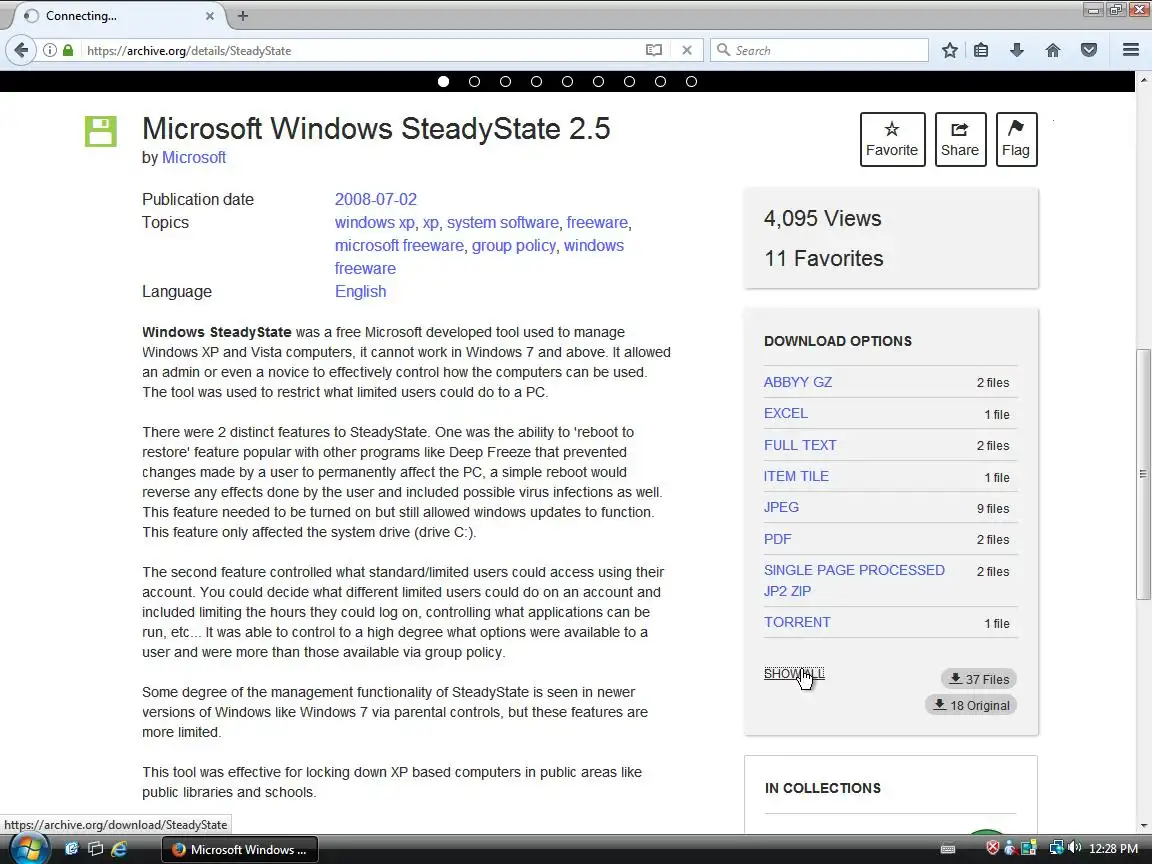Click the English language link

coord(360,292)
